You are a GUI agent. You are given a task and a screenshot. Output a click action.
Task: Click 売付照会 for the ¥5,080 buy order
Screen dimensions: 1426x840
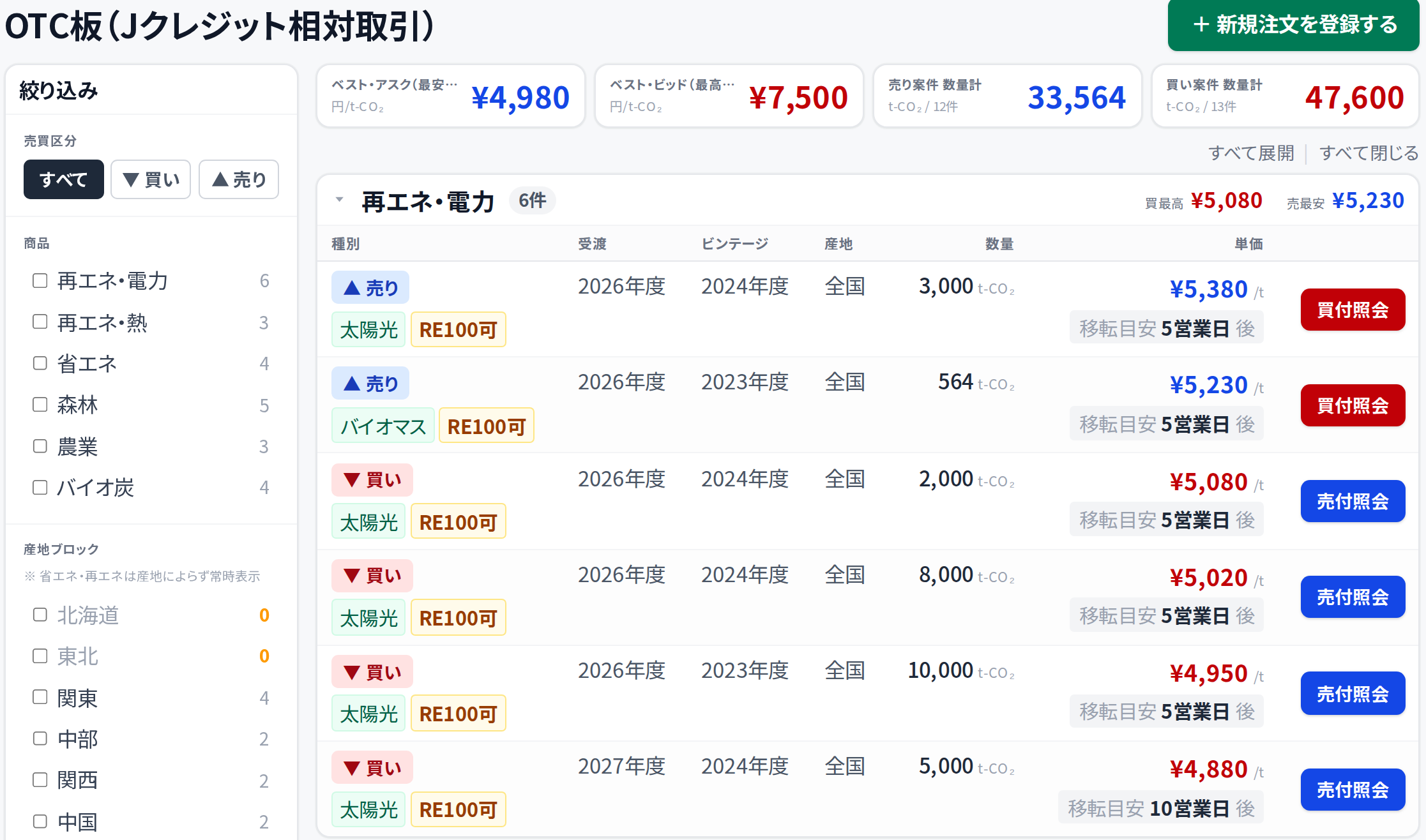1353,501
